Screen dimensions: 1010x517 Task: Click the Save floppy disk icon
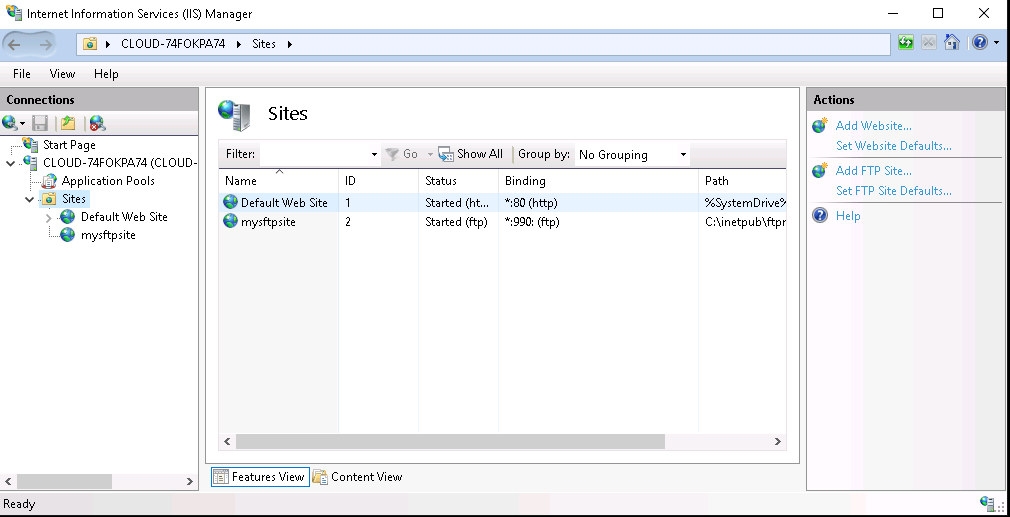tap(40, 123)
